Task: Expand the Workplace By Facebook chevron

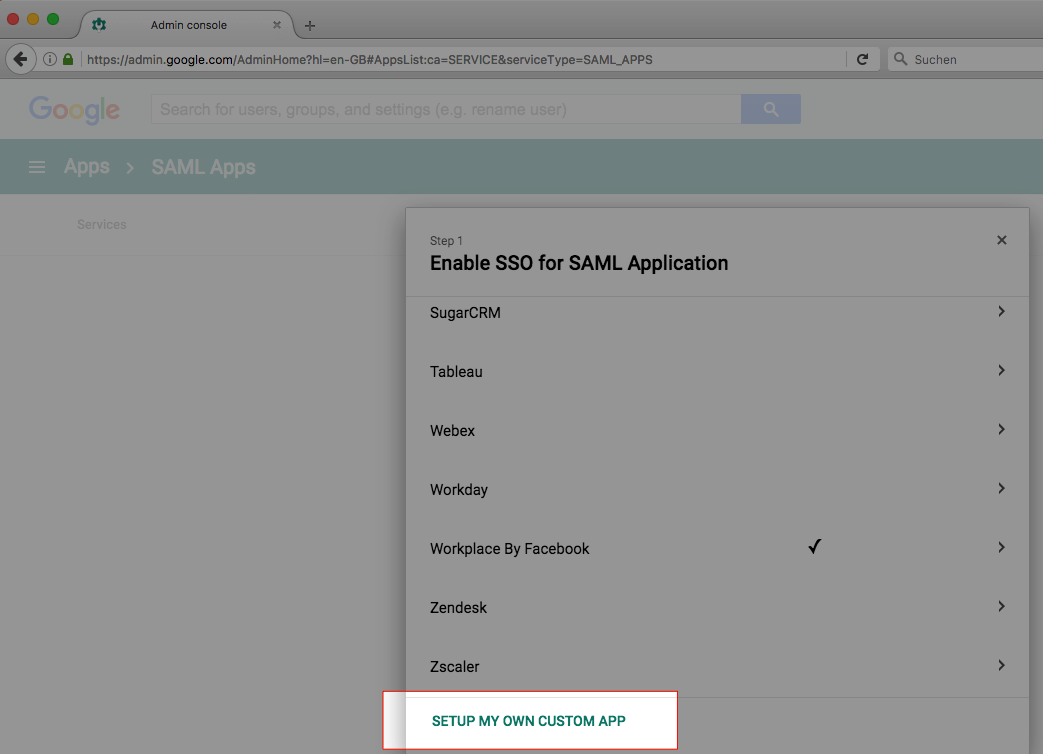Action: click(1001, 547)
